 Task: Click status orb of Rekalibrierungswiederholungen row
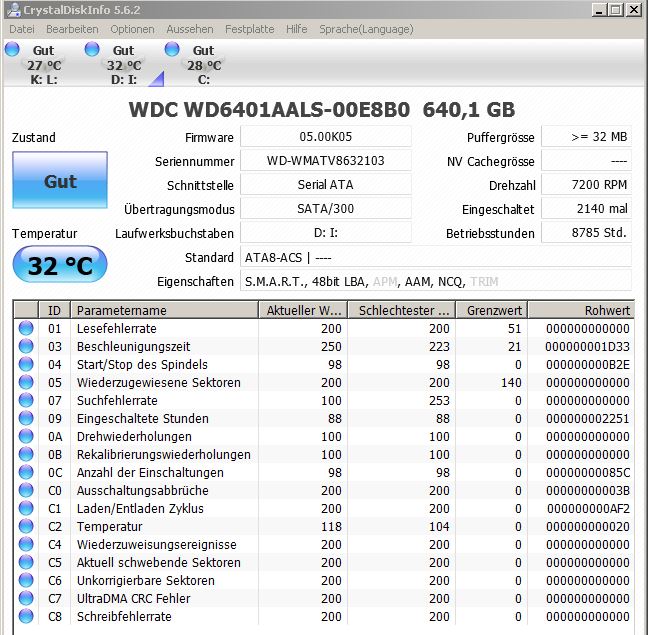(26, 454)
